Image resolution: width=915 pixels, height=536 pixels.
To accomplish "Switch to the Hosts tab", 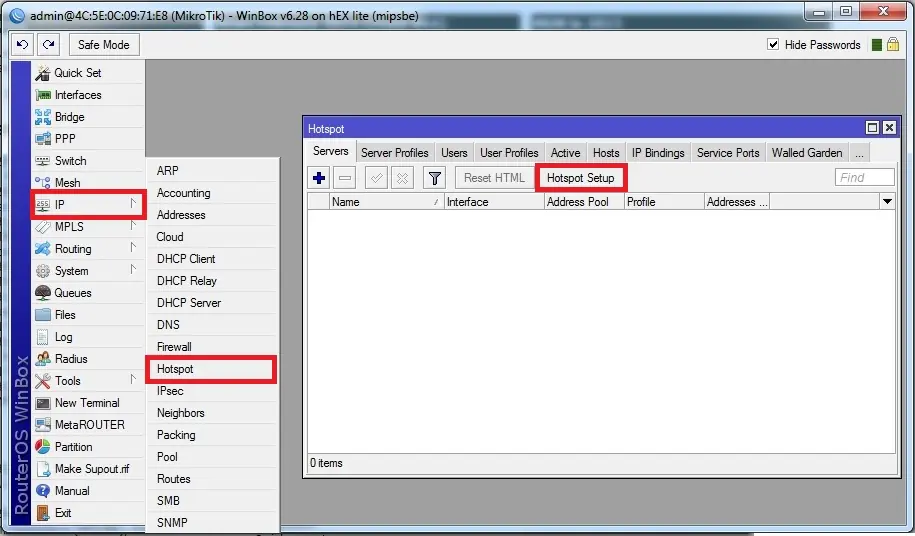I will 606,153.
